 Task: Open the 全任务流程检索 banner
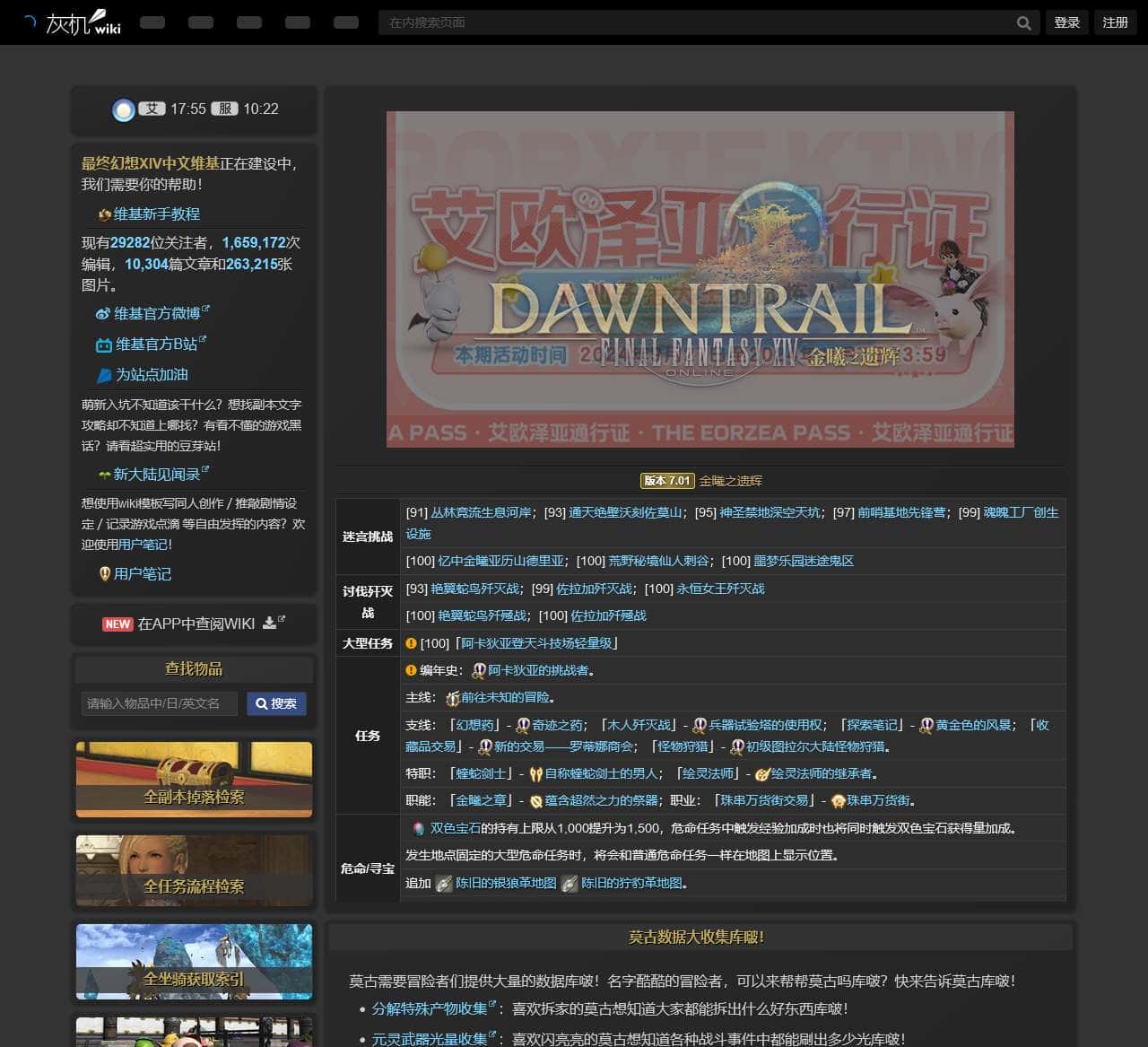tap(195, 870)
